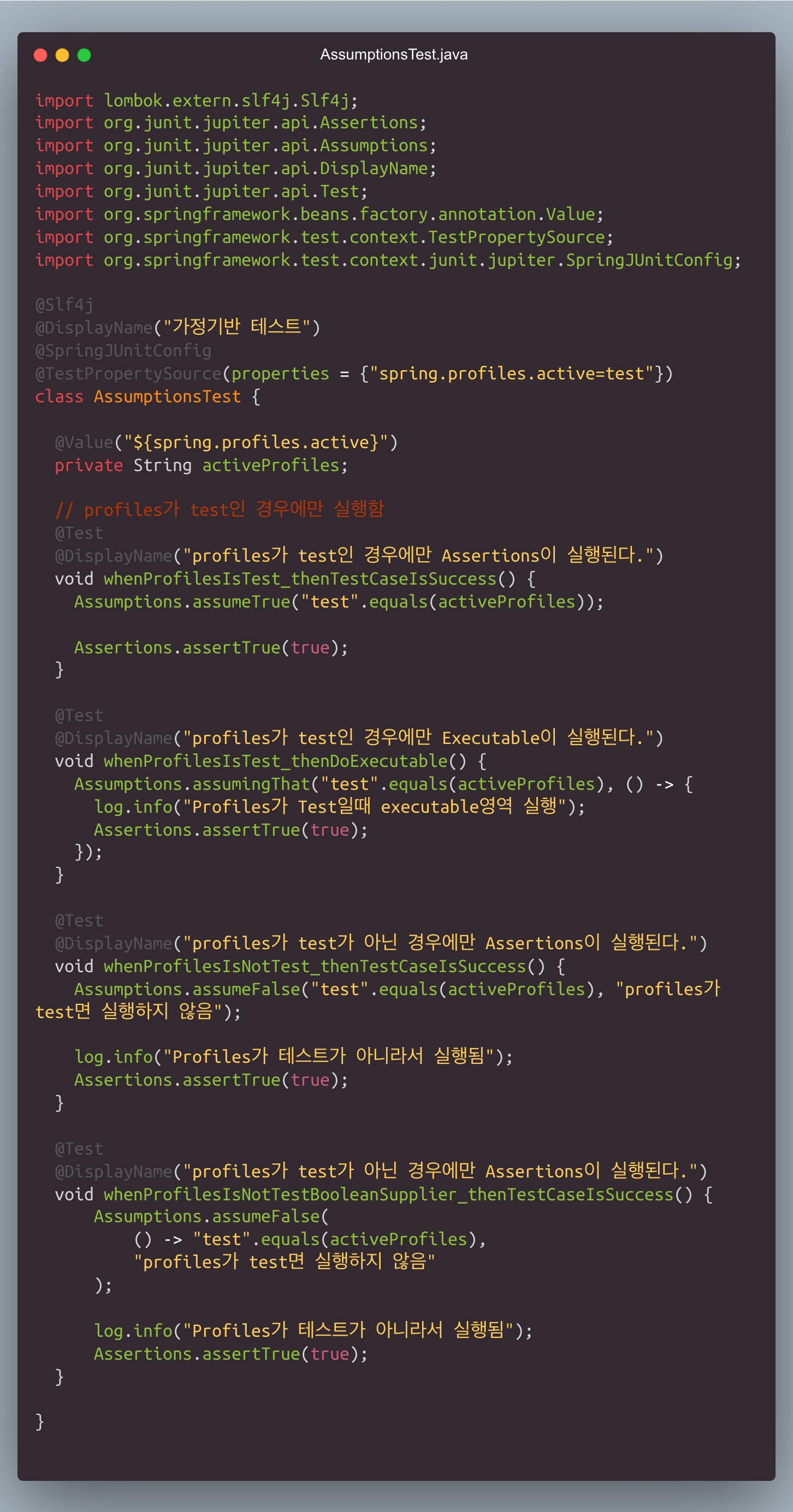This screenshot has width=793, height=1512.
Task: Click the beans.factory.annotation.Value import line
Action: 319,214
